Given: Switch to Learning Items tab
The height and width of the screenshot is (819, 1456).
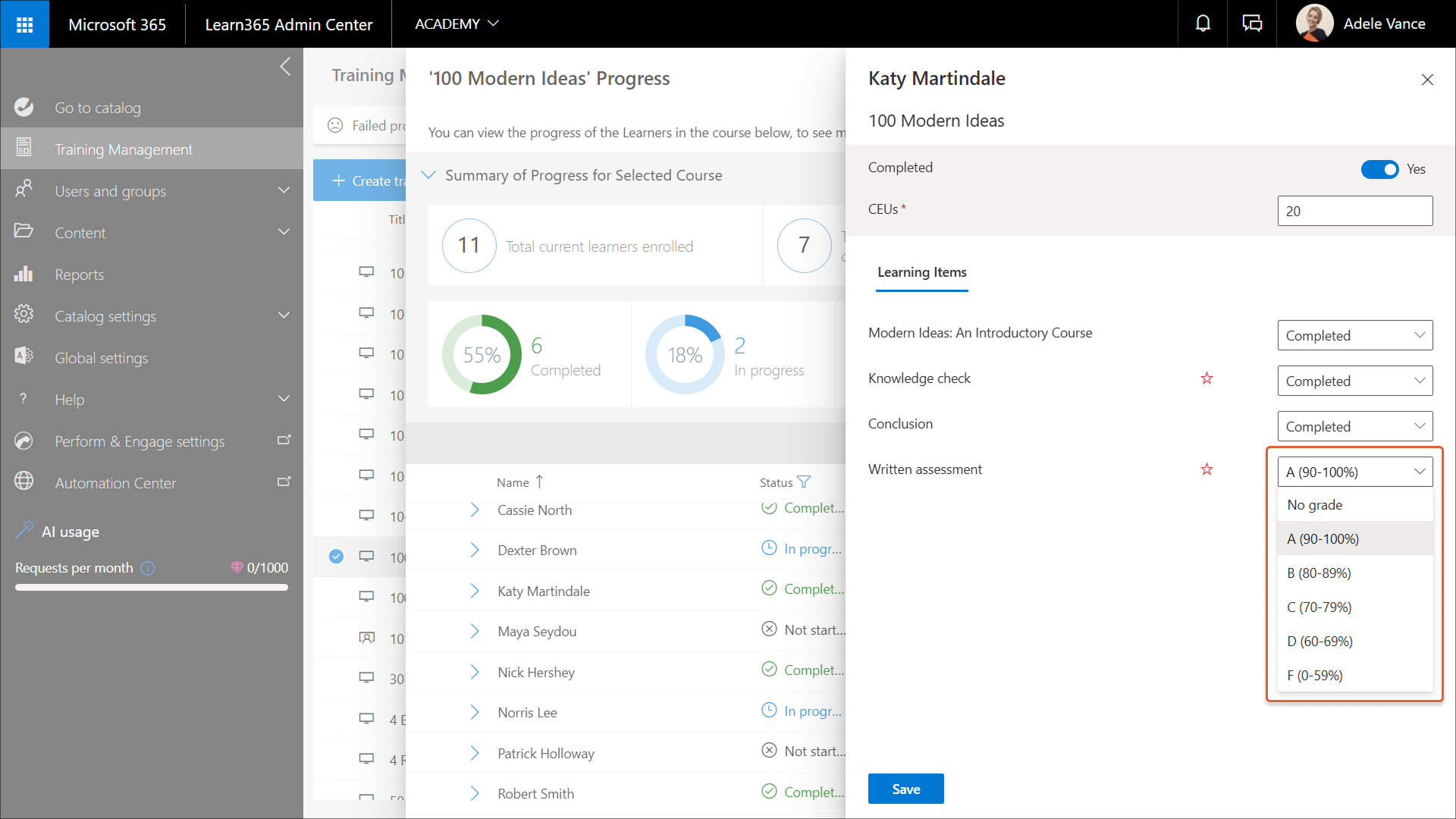Looking at the screenshot, I should [921, 272].
